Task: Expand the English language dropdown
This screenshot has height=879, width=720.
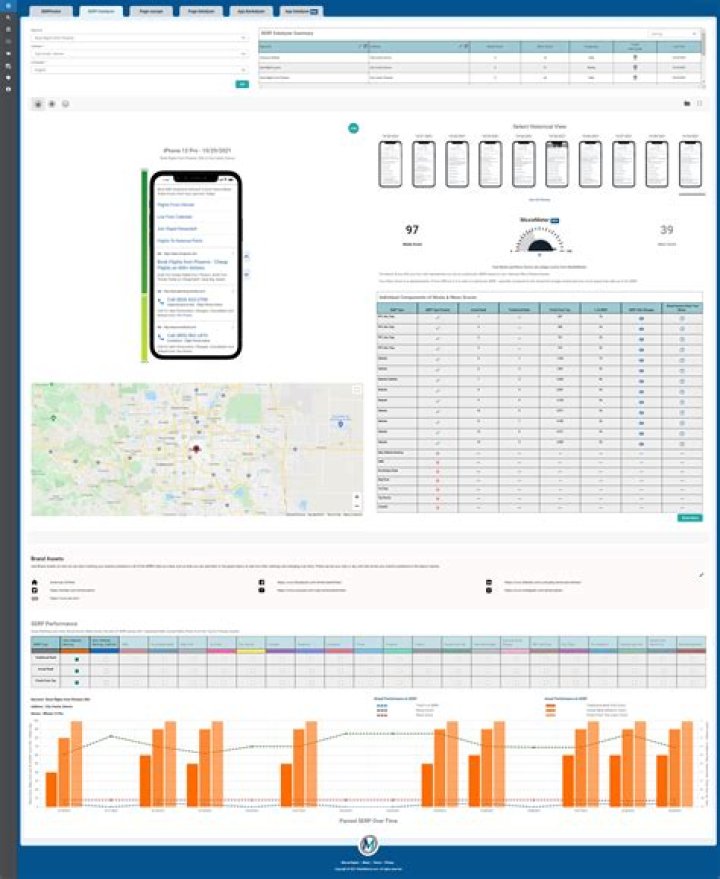Action: pos(138,70)
